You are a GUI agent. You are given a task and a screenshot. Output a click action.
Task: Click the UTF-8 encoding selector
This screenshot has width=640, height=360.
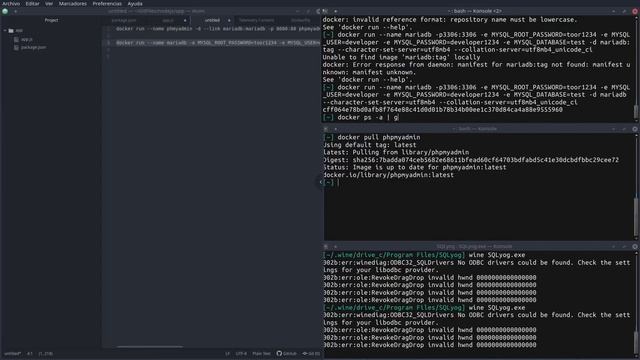click(x=241, y=353)
